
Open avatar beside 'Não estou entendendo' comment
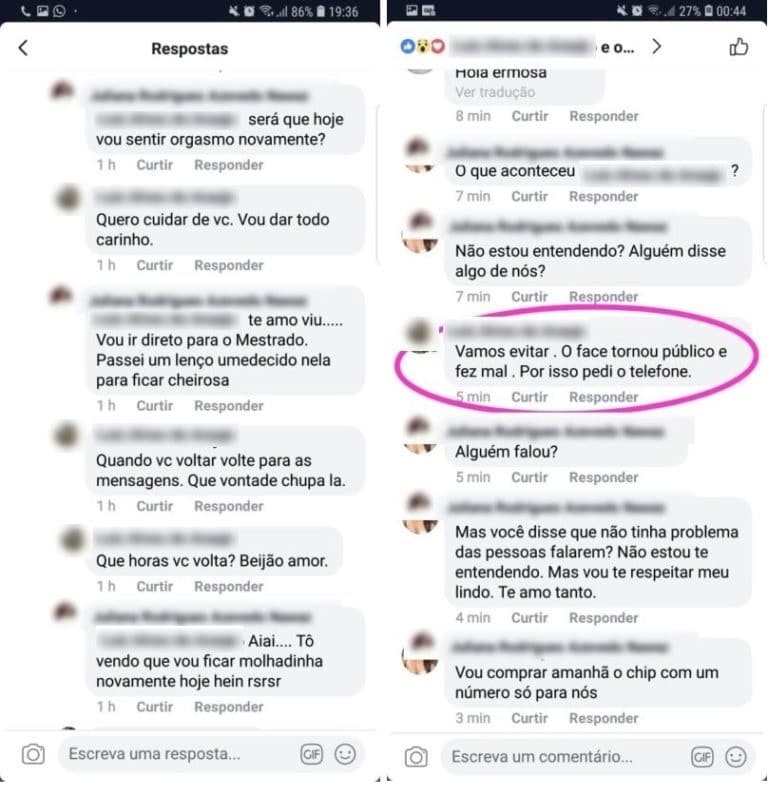click(420, 233)
